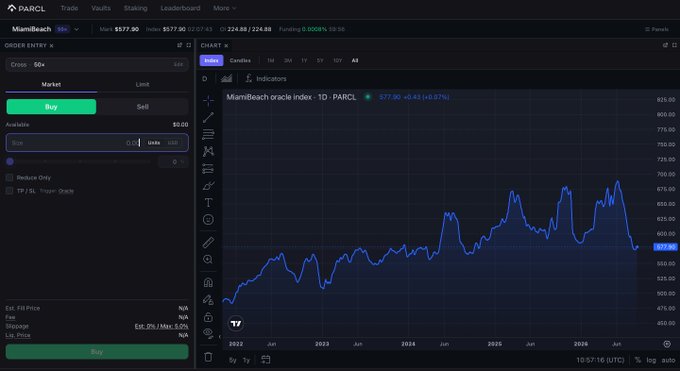The image size is (680, 371).
Task: Open chart style area icon
Action: click(226, 79)
